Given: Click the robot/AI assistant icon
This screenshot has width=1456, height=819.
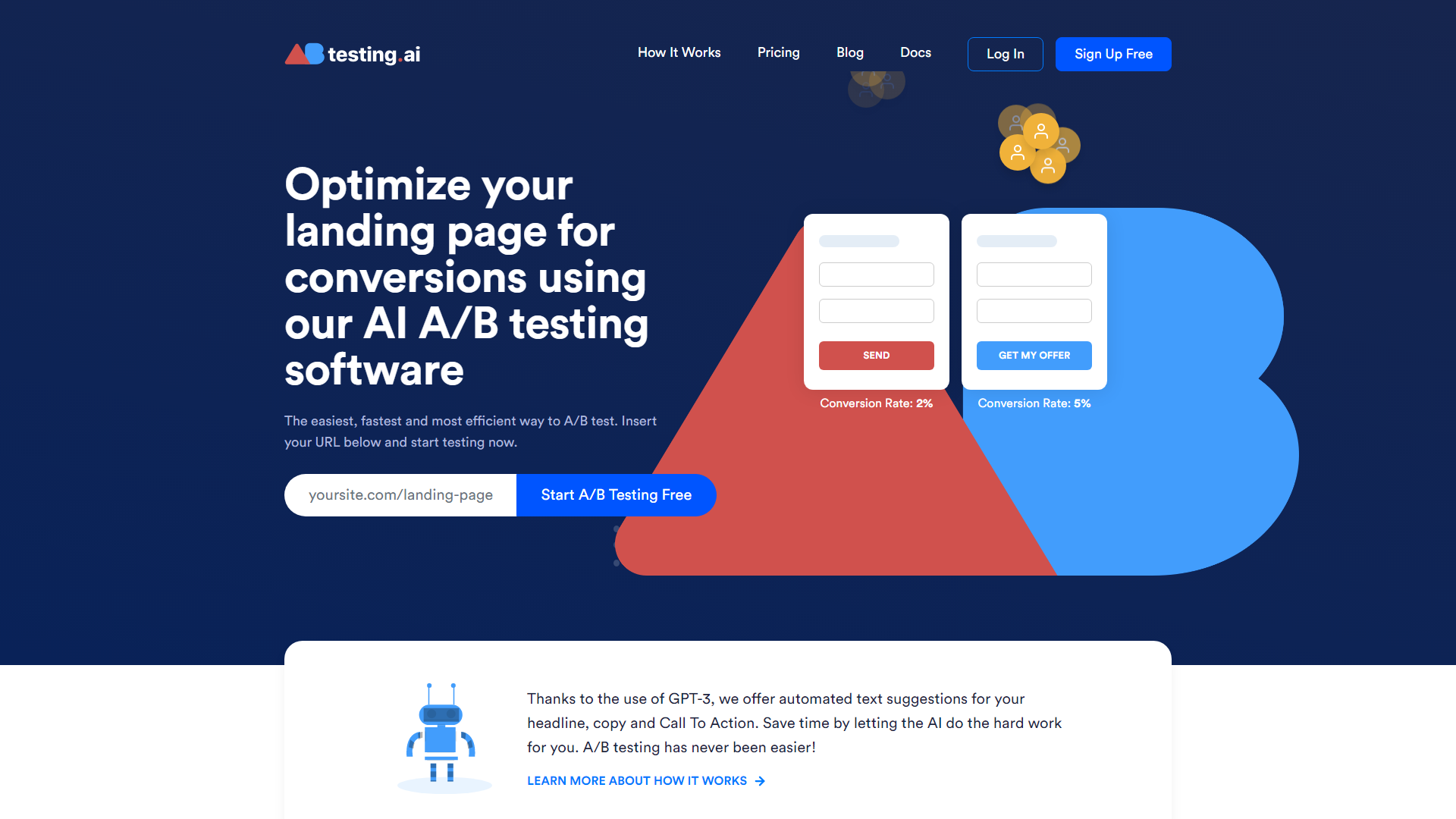Looking at the screenshot, I should pos(440,733).
